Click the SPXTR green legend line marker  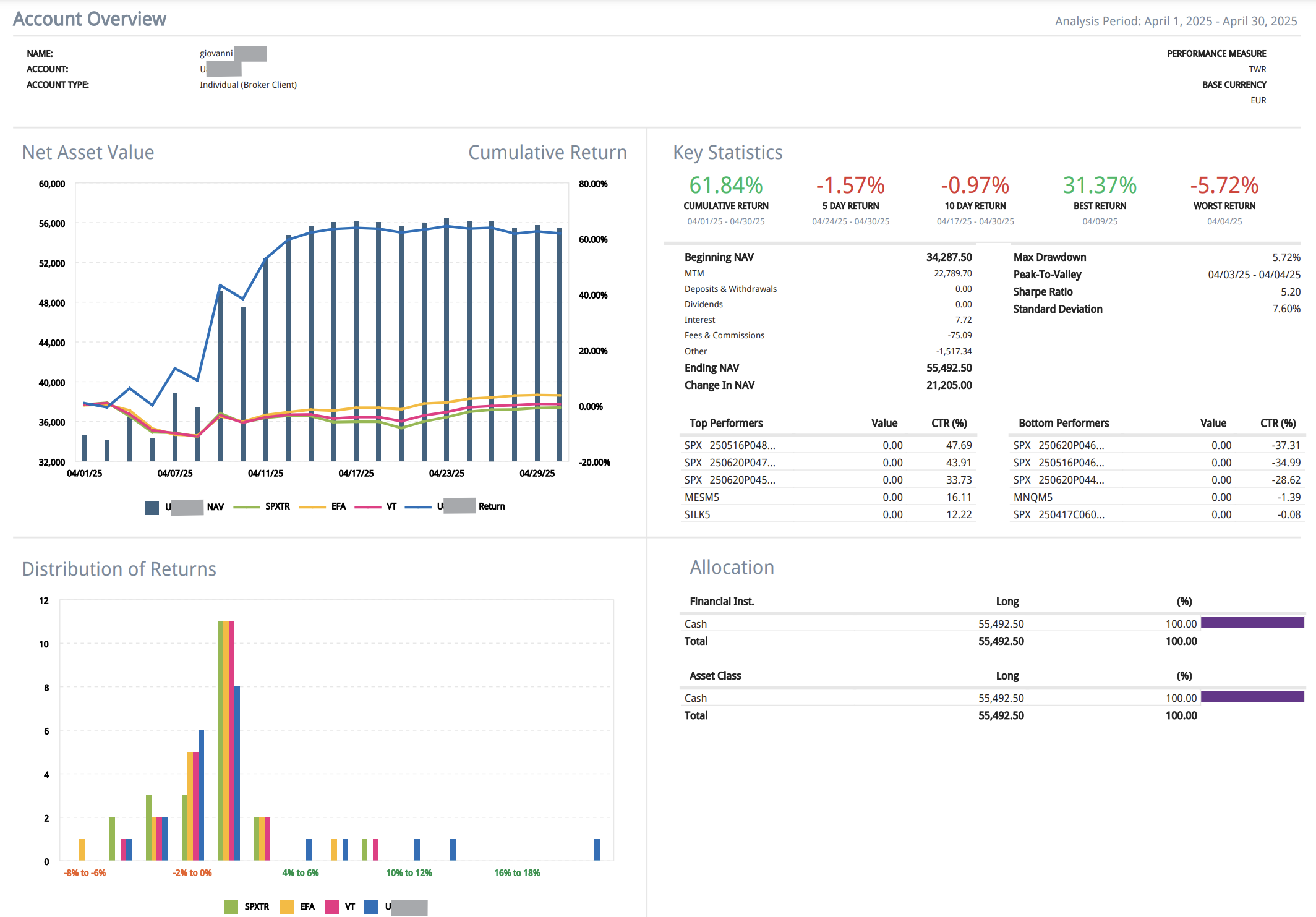(246, 507)
